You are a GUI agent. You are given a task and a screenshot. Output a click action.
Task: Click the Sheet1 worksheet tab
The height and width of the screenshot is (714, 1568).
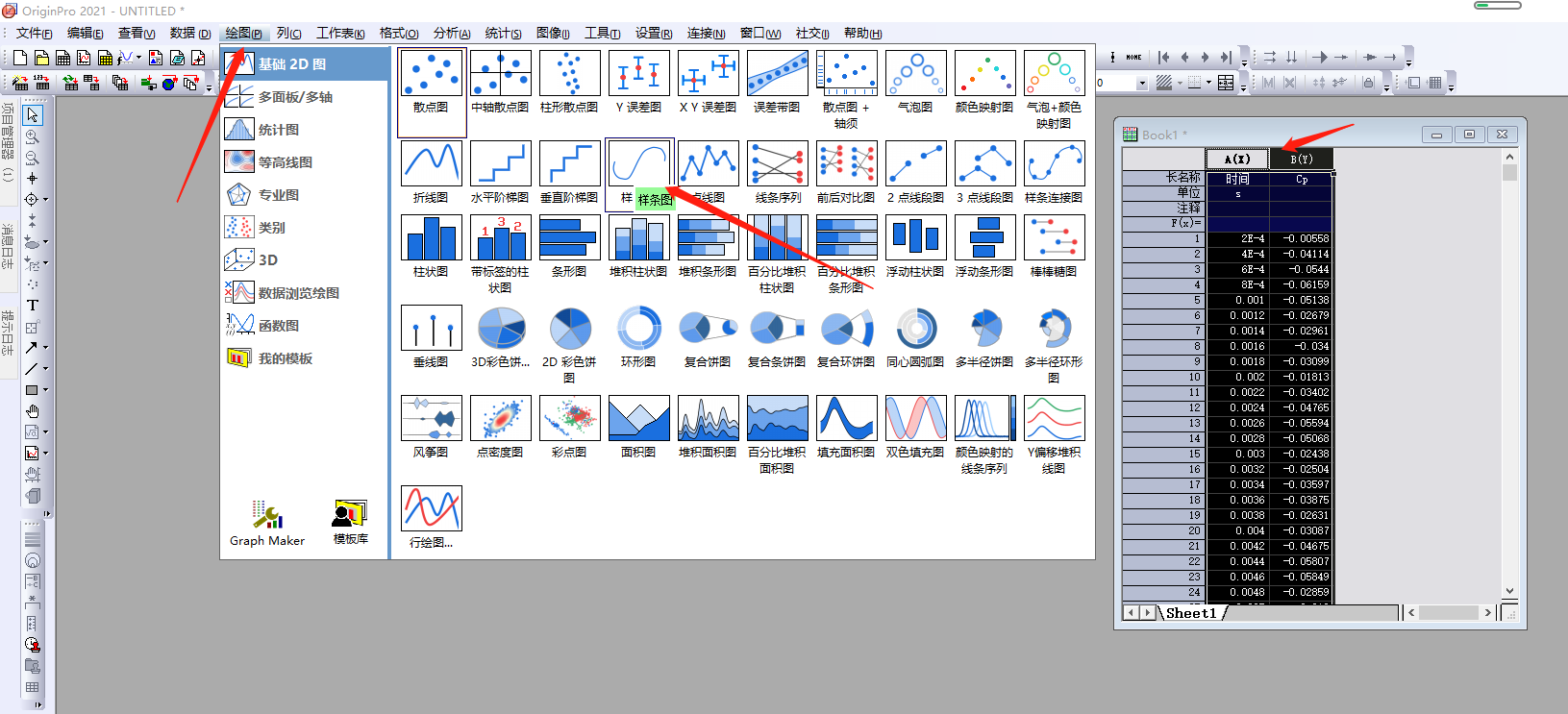(x=1191, y=613)
